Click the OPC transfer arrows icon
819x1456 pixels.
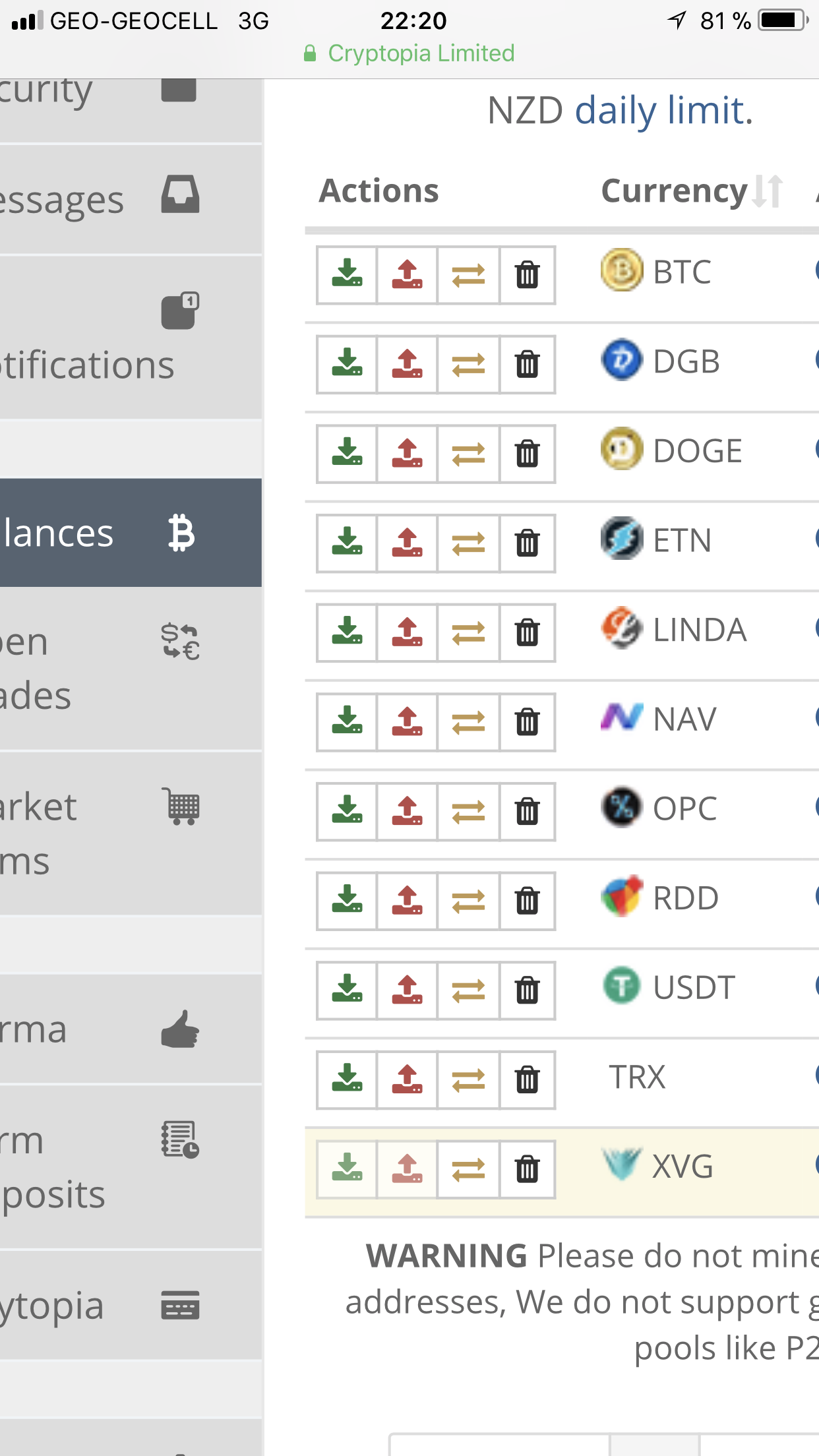tap(468, 812)
